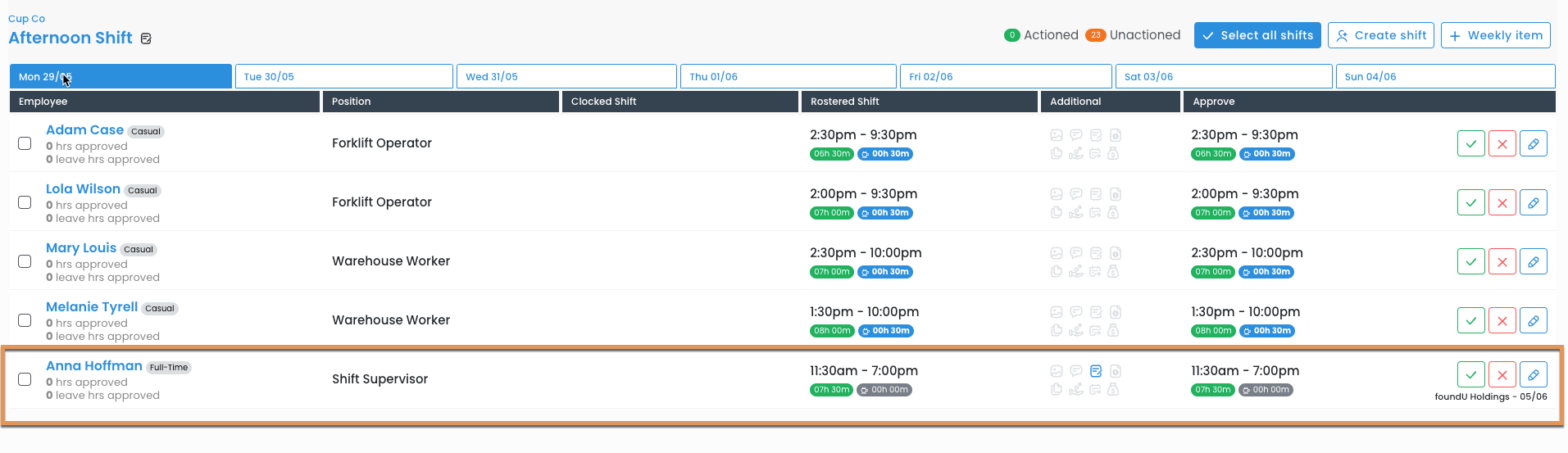This screenshot has height=453, width=1568.
Task: Reject Anna Hoffman's shift with red X
Action: coord(1502,374)
